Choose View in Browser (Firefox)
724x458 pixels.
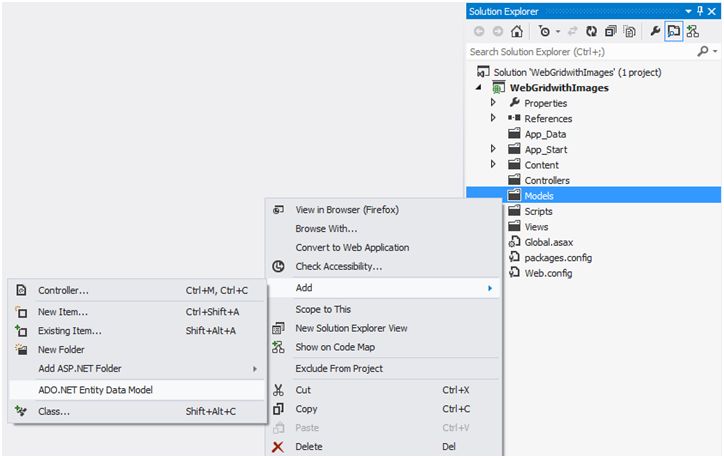click(x=384, y=210)
